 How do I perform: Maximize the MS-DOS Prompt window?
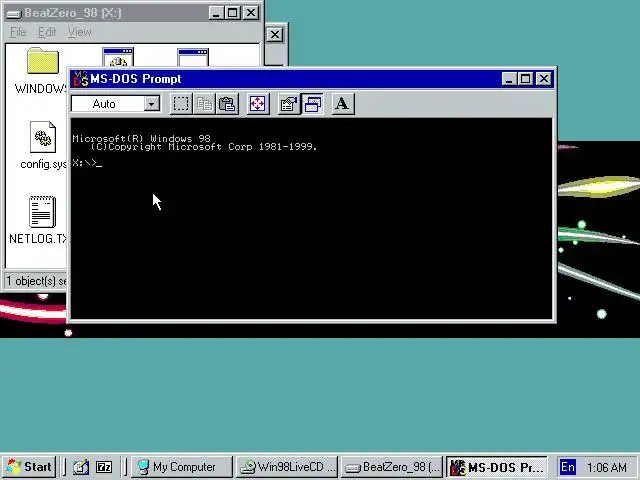click(x=525, y=78)
